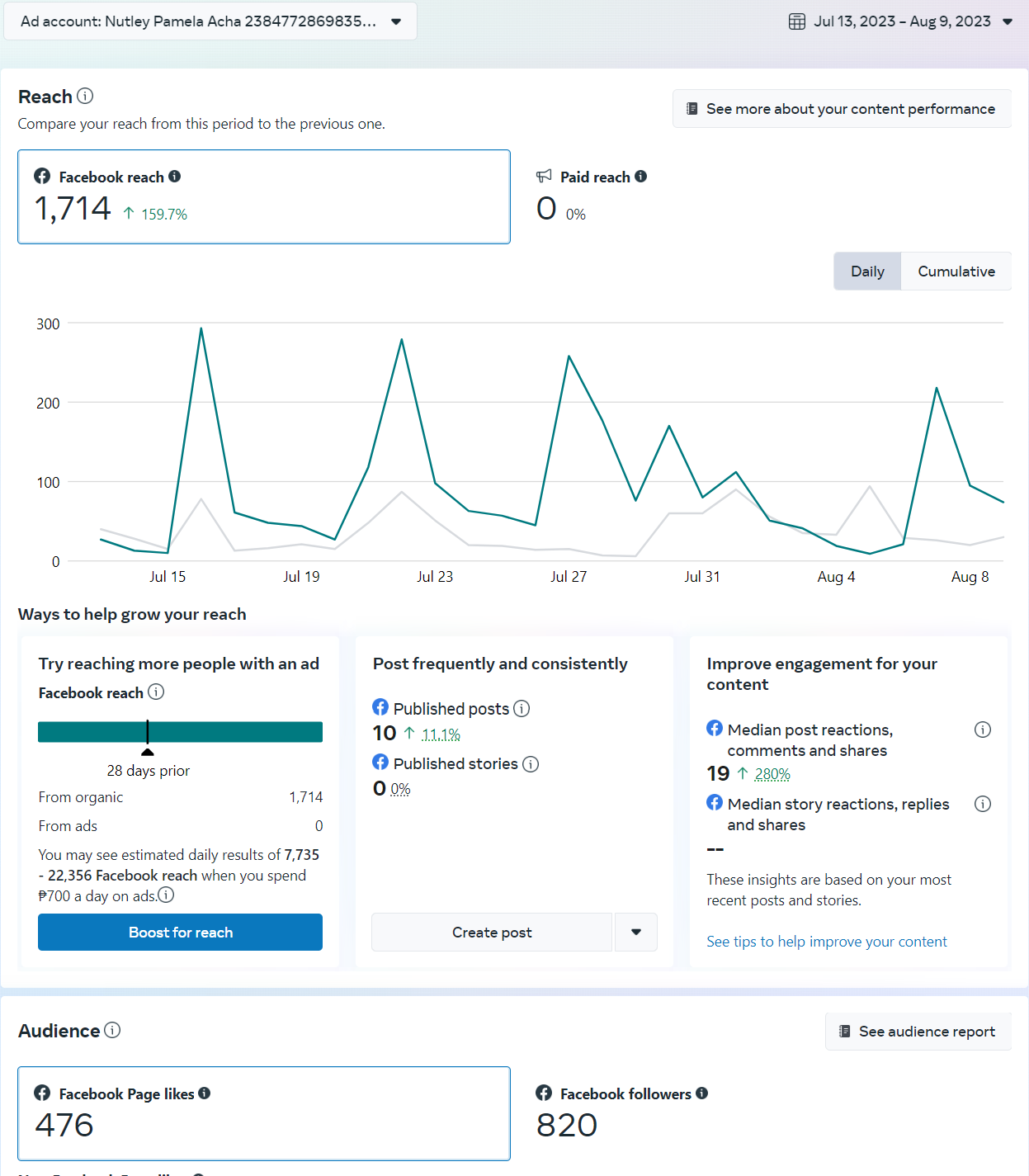Click info icon beside Facebook reach metric
This screenshot has height=1176, width=1029.
[175, 177]
